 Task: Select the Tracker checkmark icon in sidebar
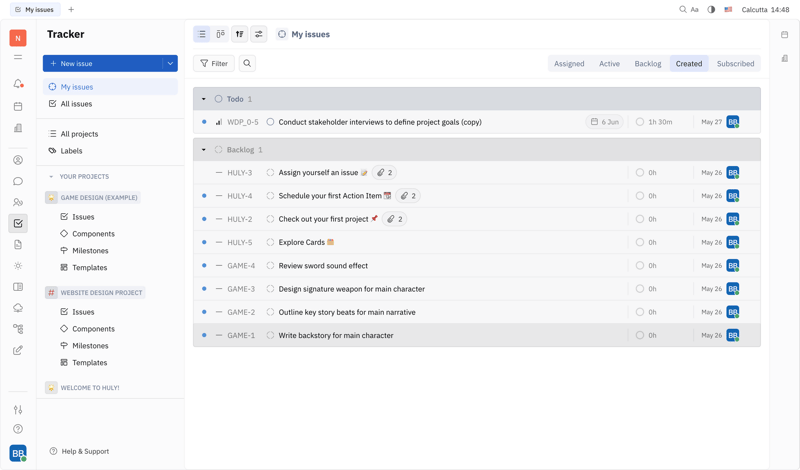(x=18, y=224)
